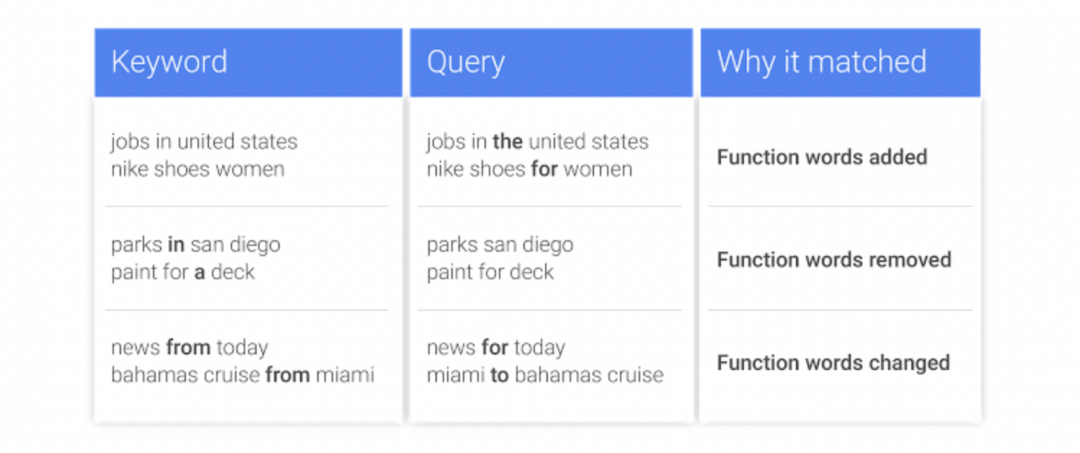Viewport: 1080px width, 453px height.
Task: Click the Keyword column header
Action: pos(169,62)
